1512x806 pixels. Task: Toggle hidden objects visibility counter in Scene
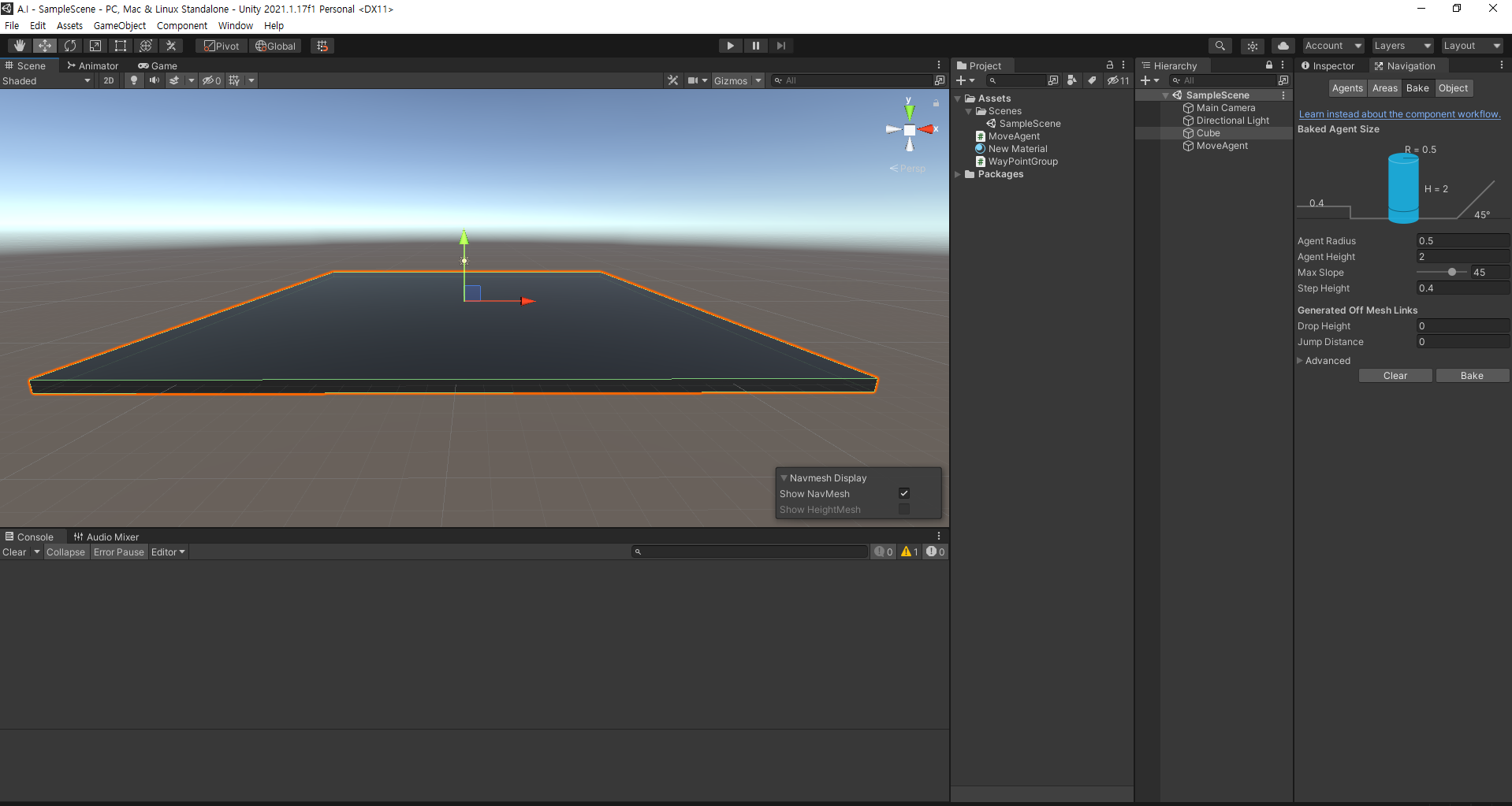coord(211,80)
